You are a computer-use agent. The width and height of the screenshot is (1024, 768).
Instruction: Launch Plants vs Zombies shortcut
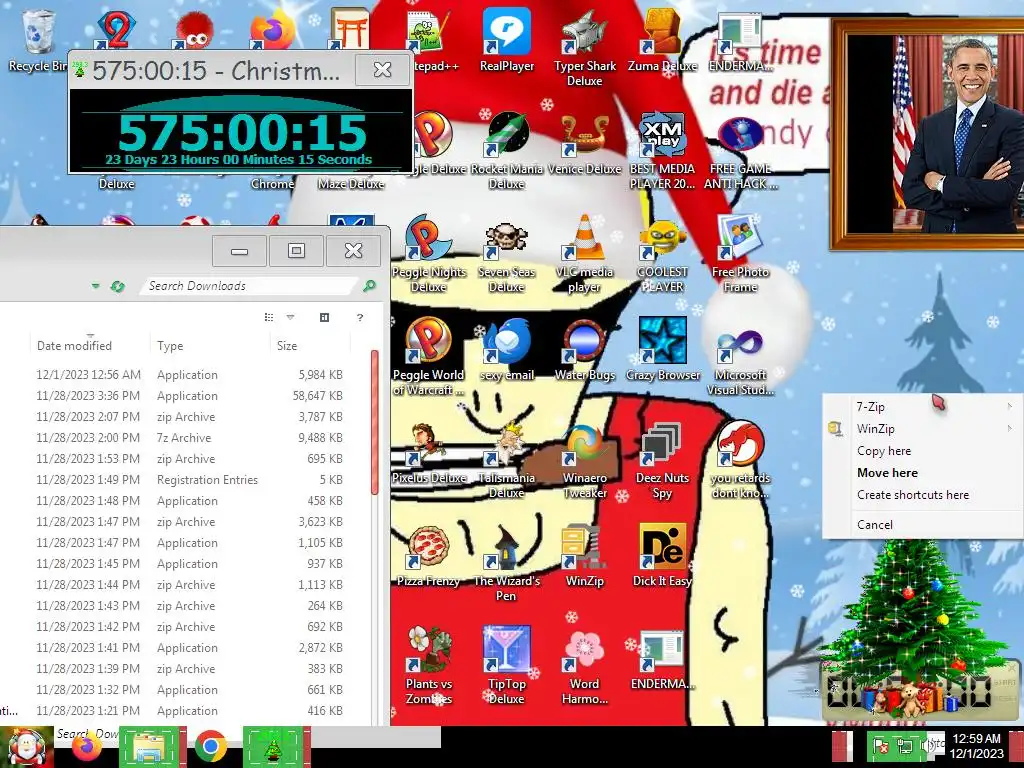[x=428, y=665]
